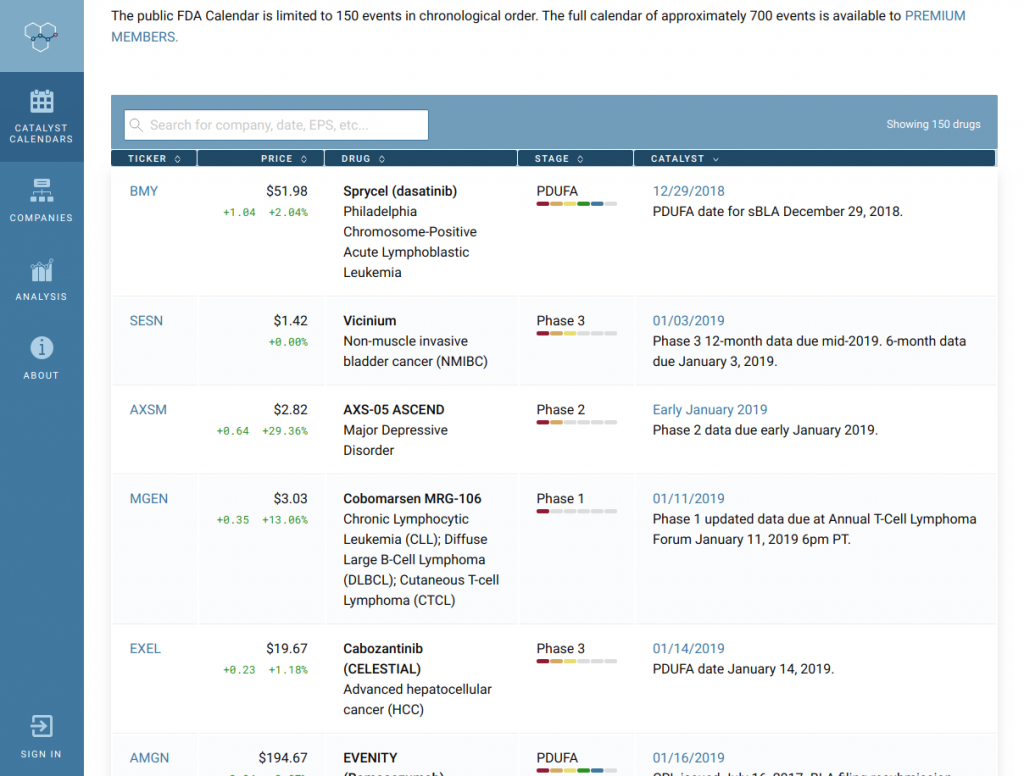This screenshot has width=1024, height=776.
Task: Click the Cobomarsen MRG-106 drug name
Action: click(x=412, y=498)
